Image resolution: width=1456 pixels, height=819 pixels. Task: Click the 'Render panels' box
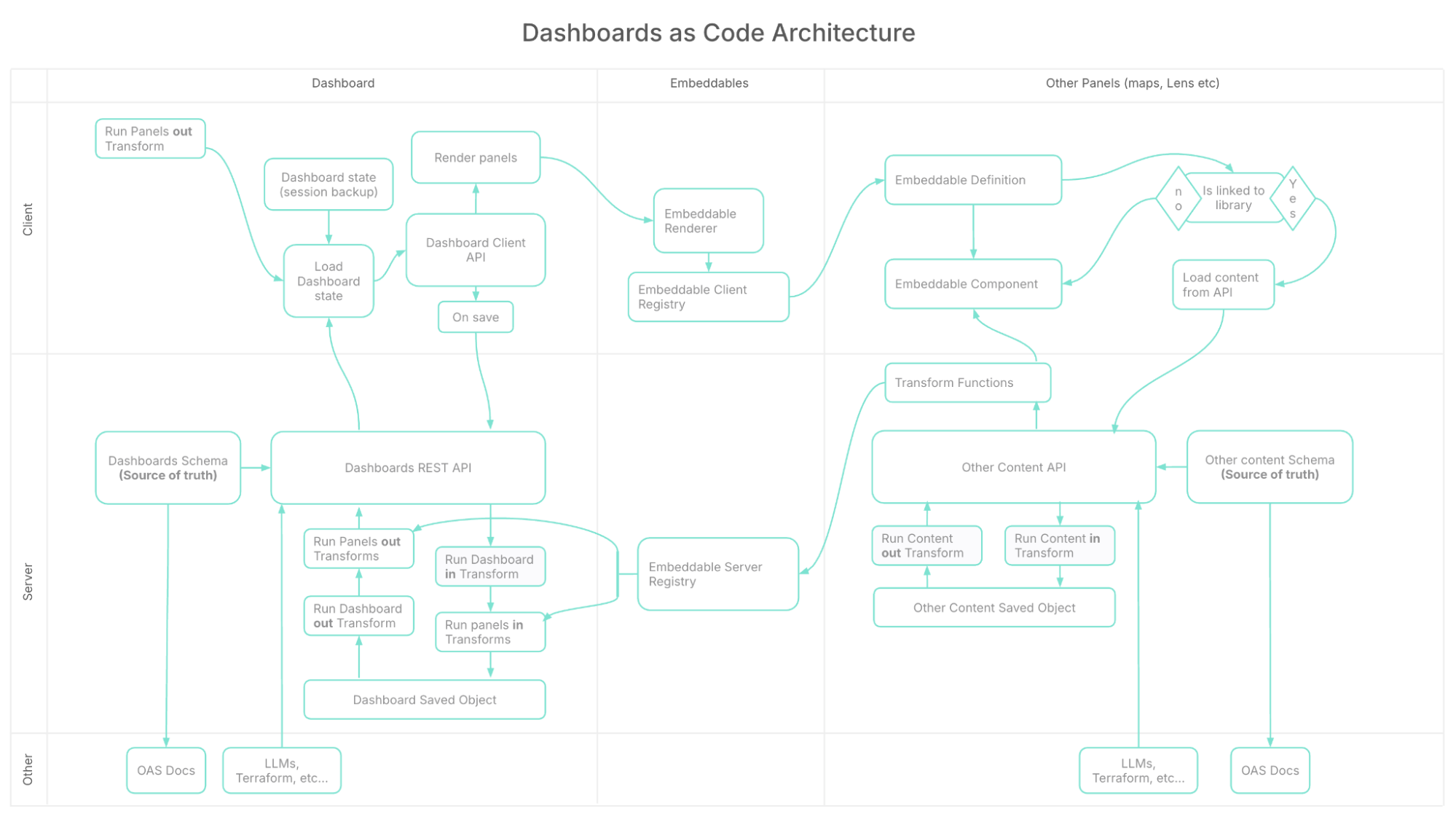pos(476,157)
